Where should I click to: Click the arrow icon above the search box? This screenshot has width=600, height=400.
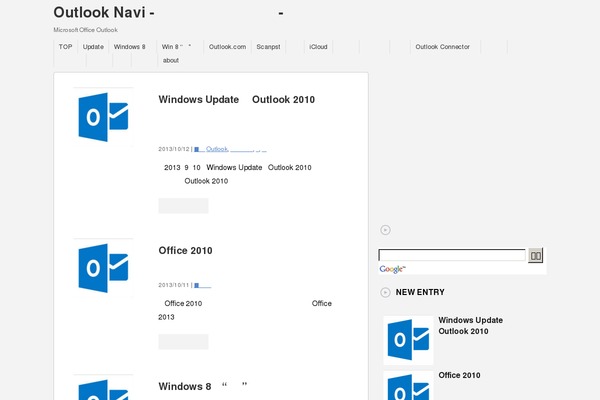(x=385, y=230)
